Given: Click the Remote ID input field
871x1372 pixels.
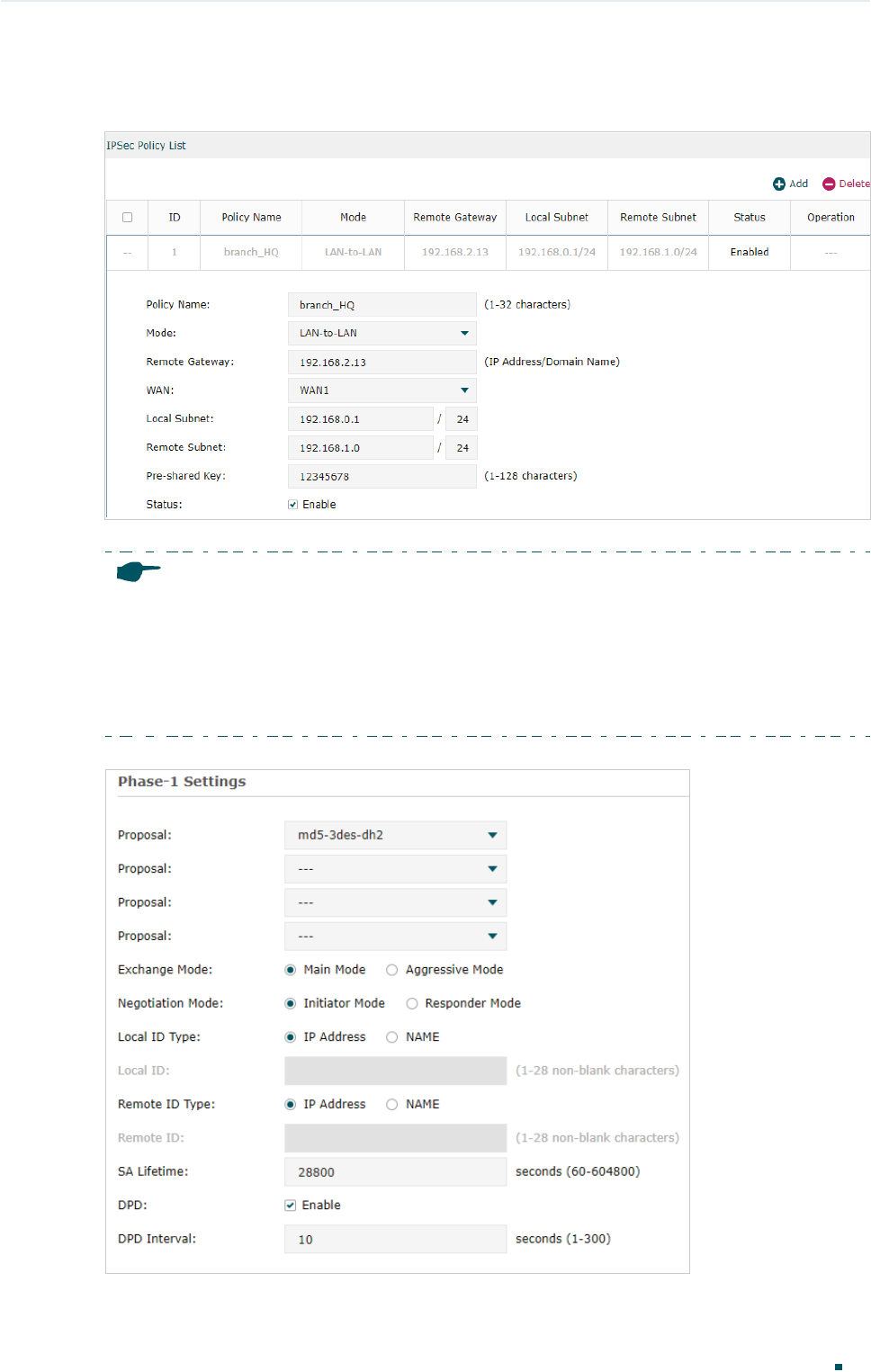Looking at the screenshot, I should click(395, 1138).
